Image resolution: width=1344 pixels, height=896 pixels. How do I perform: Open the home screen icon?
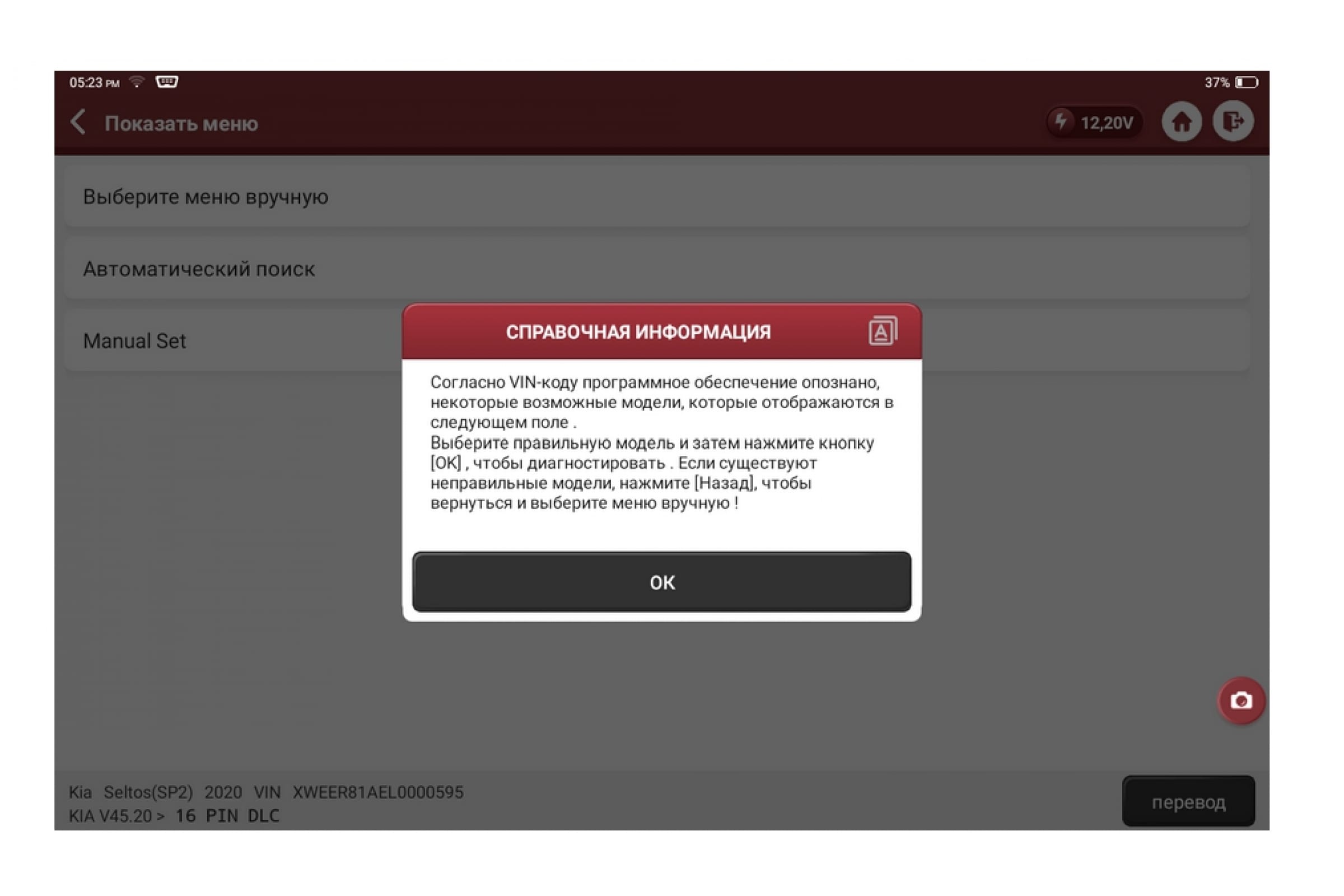[x=1181, y=122]
